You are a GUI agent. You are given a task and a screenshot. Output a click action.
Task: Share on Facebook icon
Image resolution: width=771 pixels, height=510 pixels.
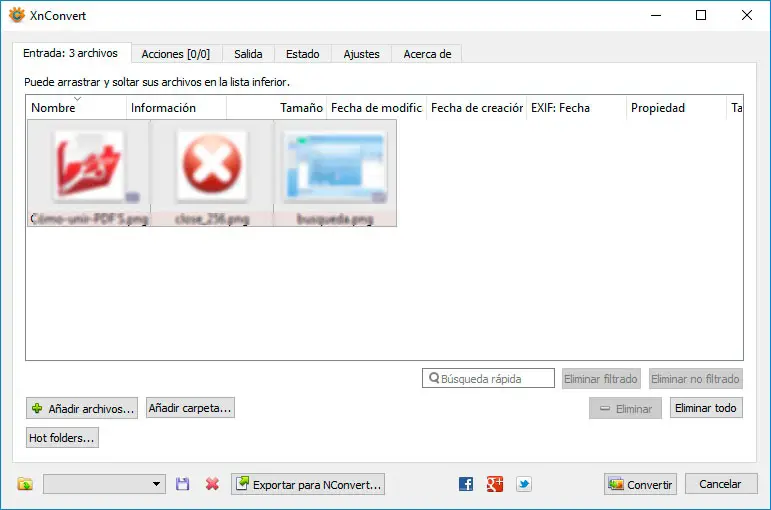pos(466,484)
